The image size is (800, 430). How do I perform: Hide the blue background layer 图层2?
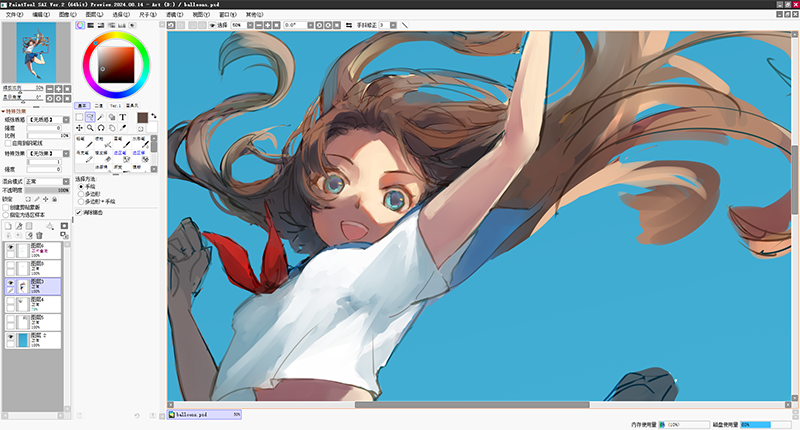10,337
